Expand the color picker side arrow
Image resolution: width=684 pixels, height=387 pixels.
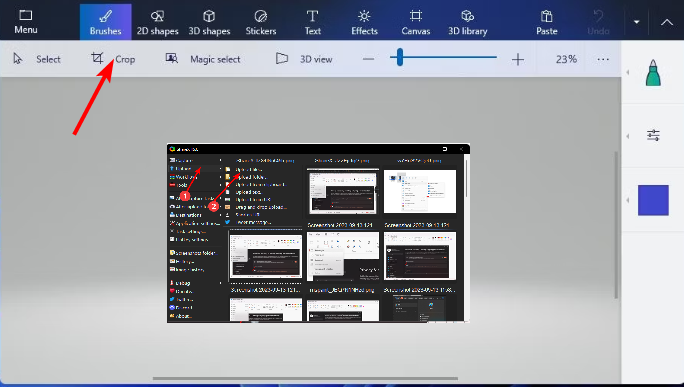click(x=628, y=200)
